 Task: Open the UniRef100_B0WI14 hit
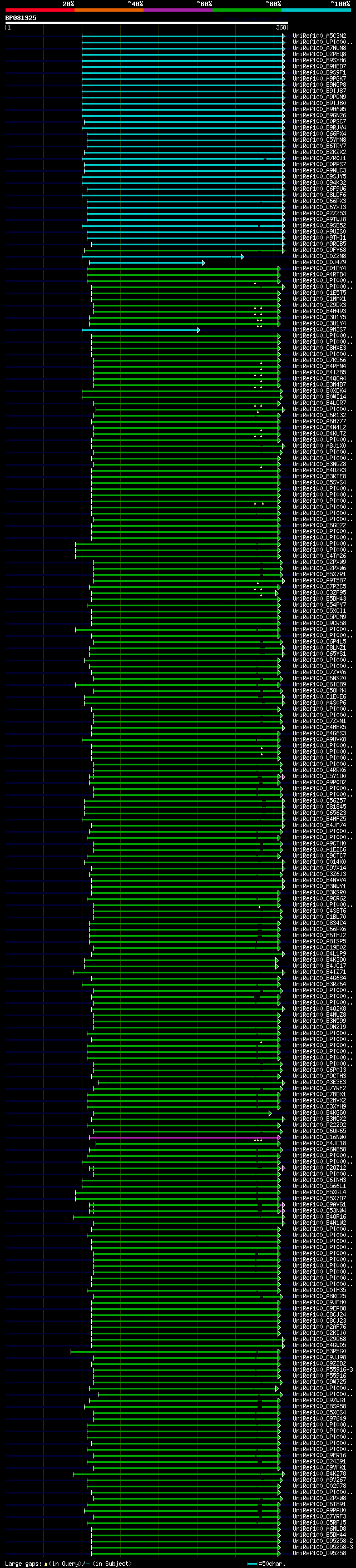(319, 397)
